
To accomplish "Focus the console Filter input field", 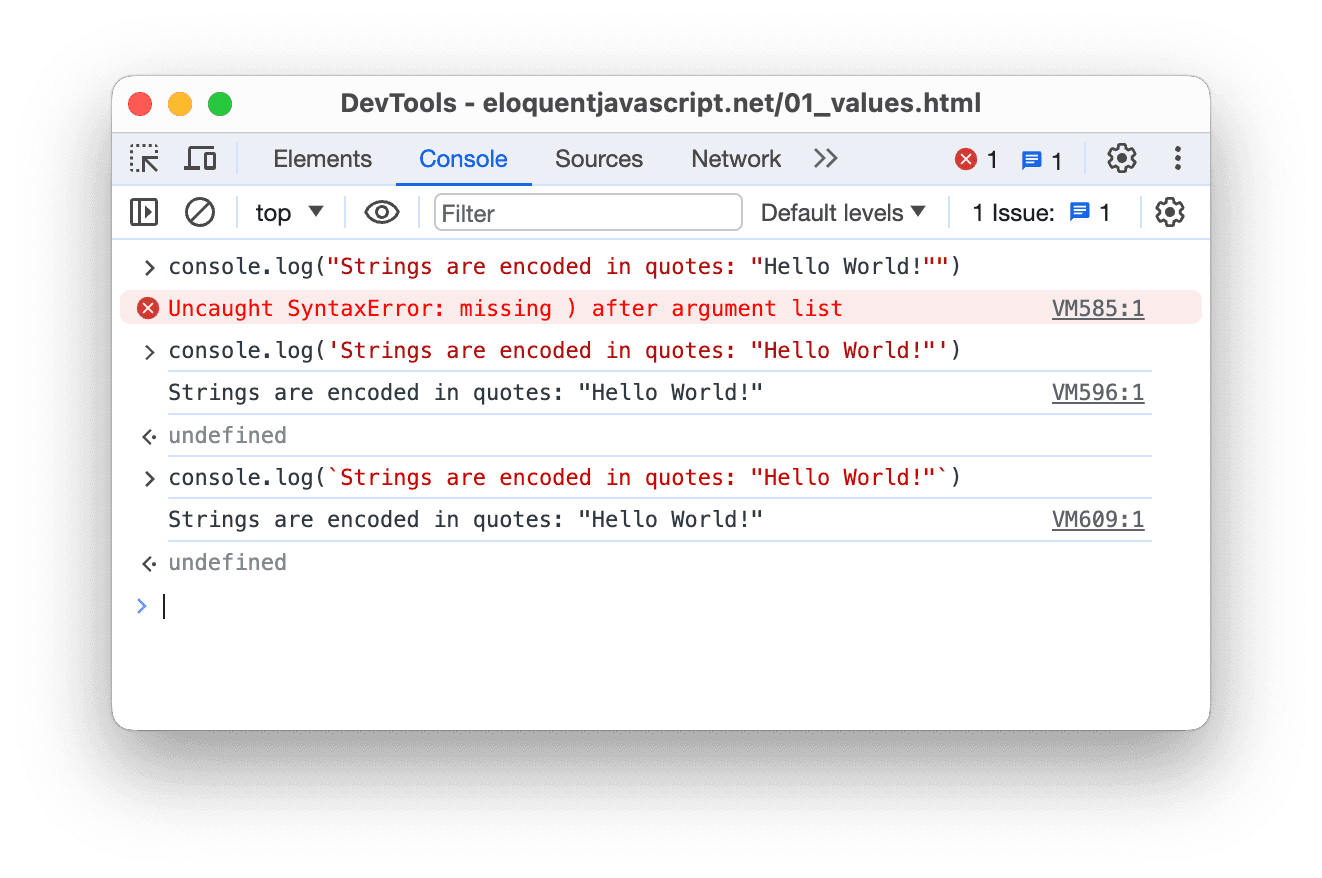I will [588, 213].
